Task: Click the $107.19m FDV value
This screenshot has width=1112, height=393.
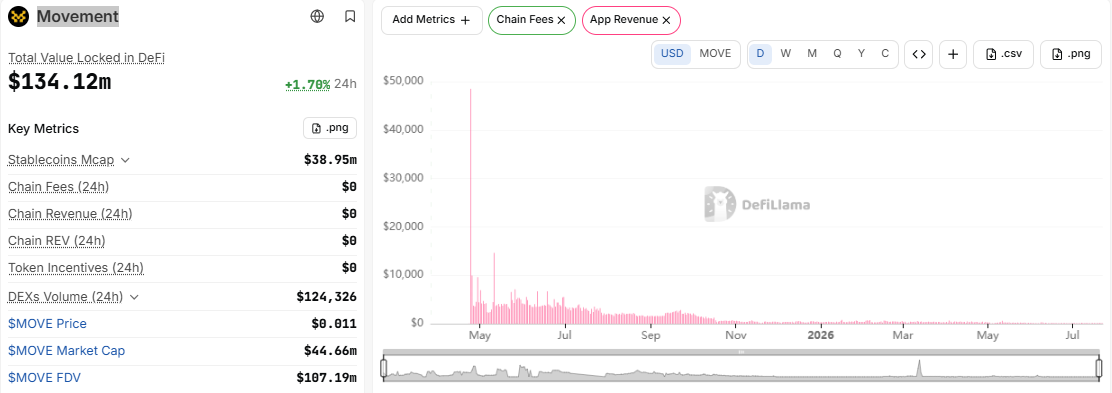Action: 326,377
